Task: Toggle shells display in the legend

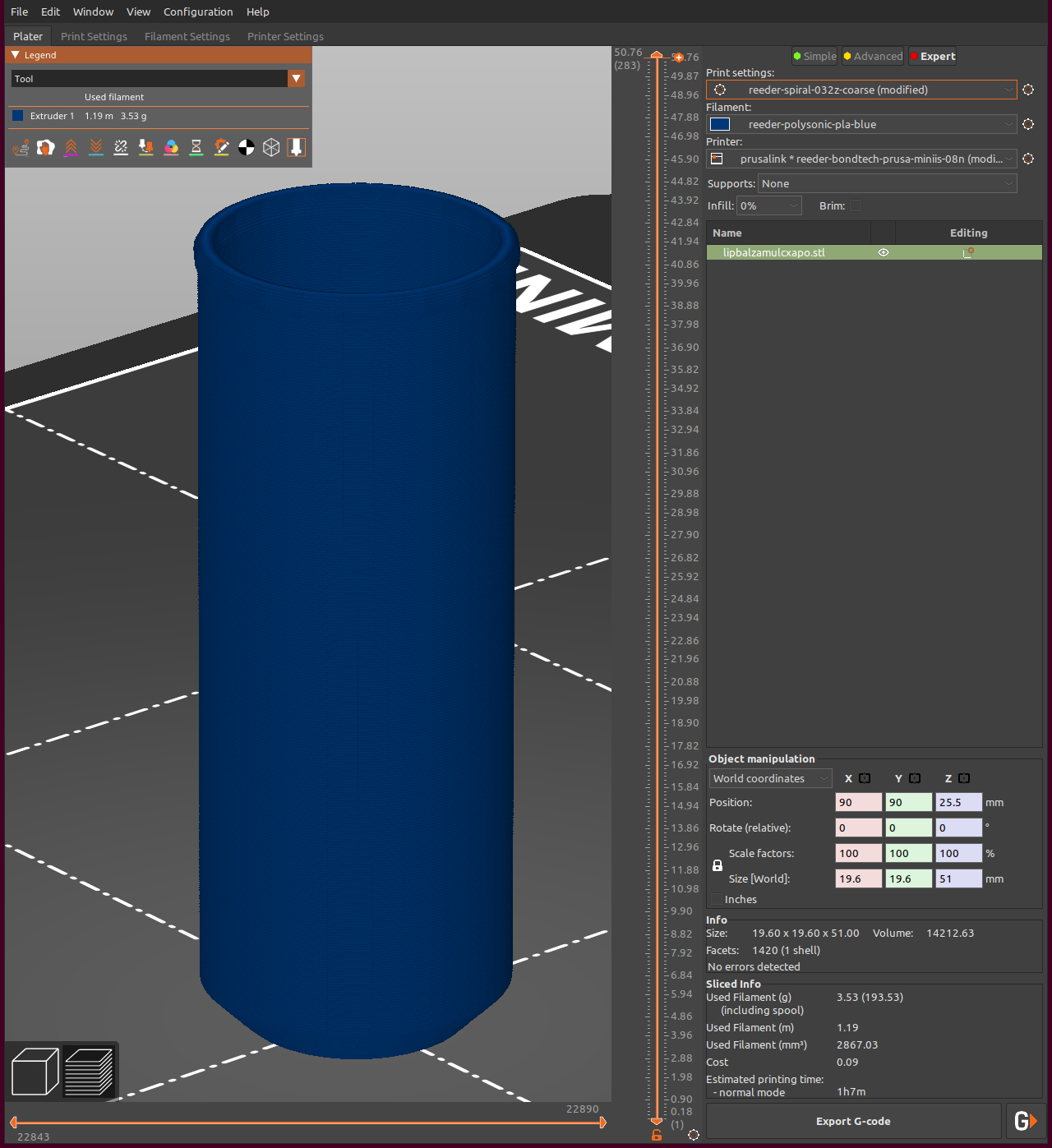Action: click(271, 147)
